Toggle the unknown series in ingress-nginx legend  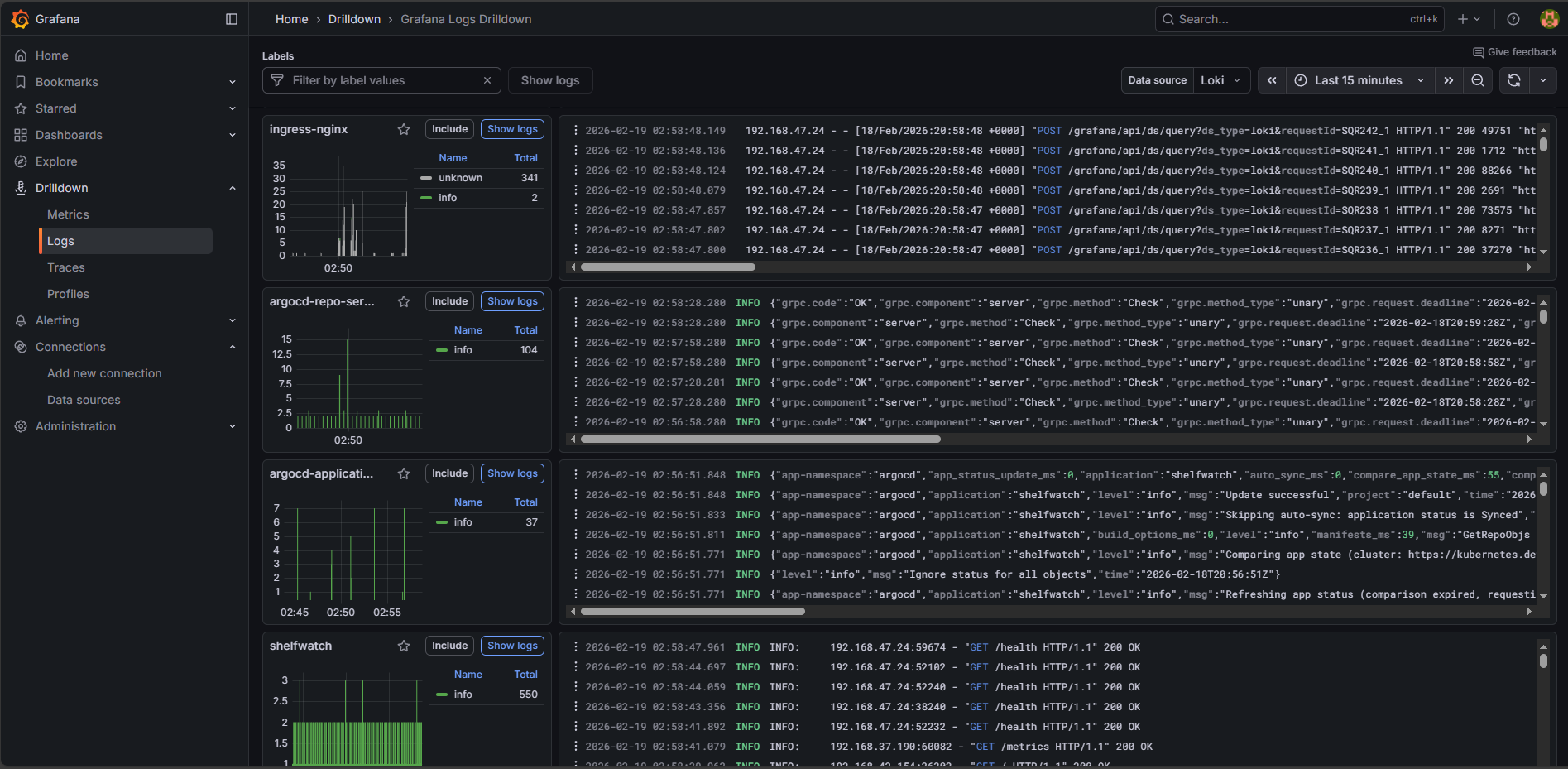coord(460,178)
